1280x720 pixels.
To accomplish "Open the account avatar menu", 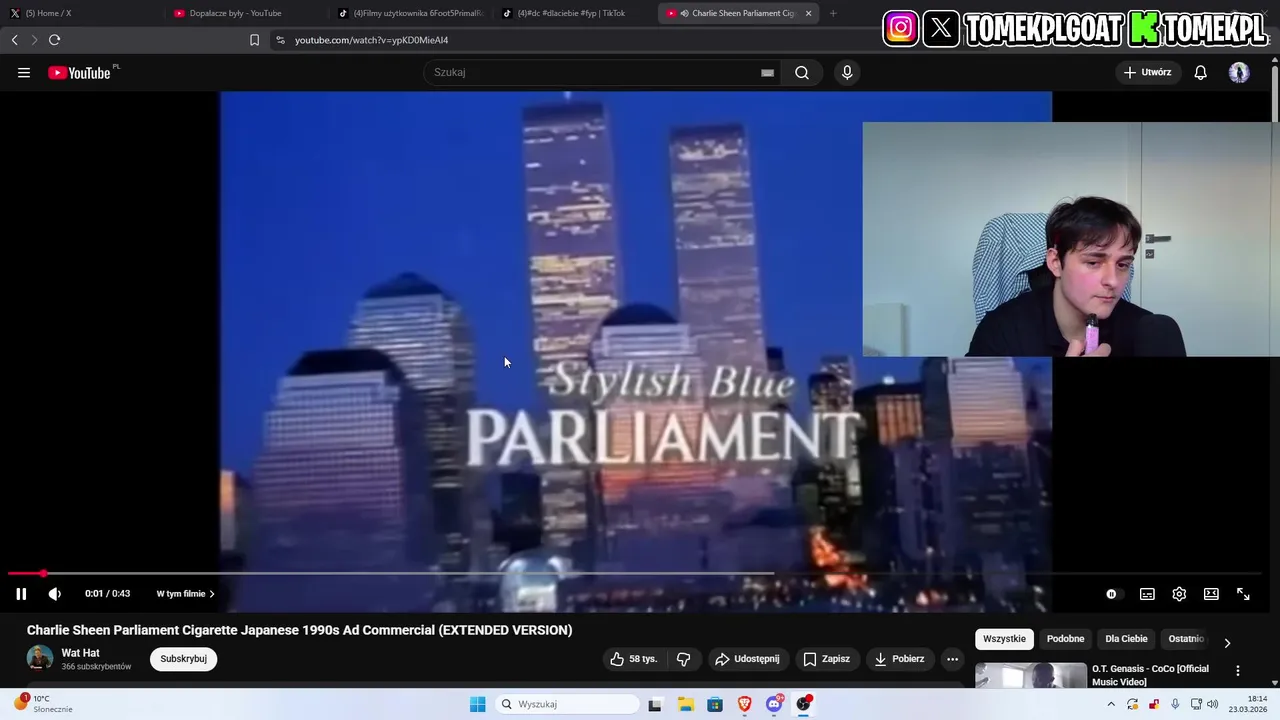I will [1239, 72].
